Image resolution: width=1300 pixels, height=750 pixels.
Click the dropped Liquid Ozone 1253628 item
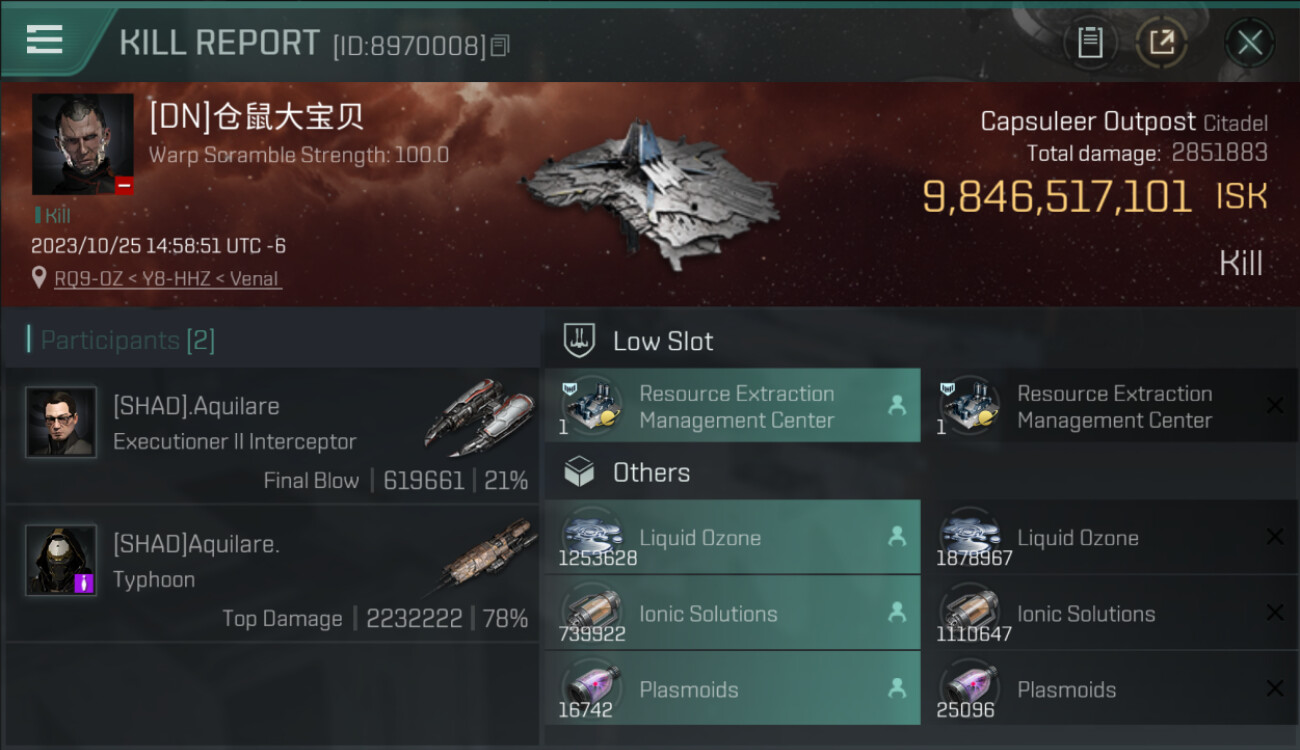pos(733,537)
